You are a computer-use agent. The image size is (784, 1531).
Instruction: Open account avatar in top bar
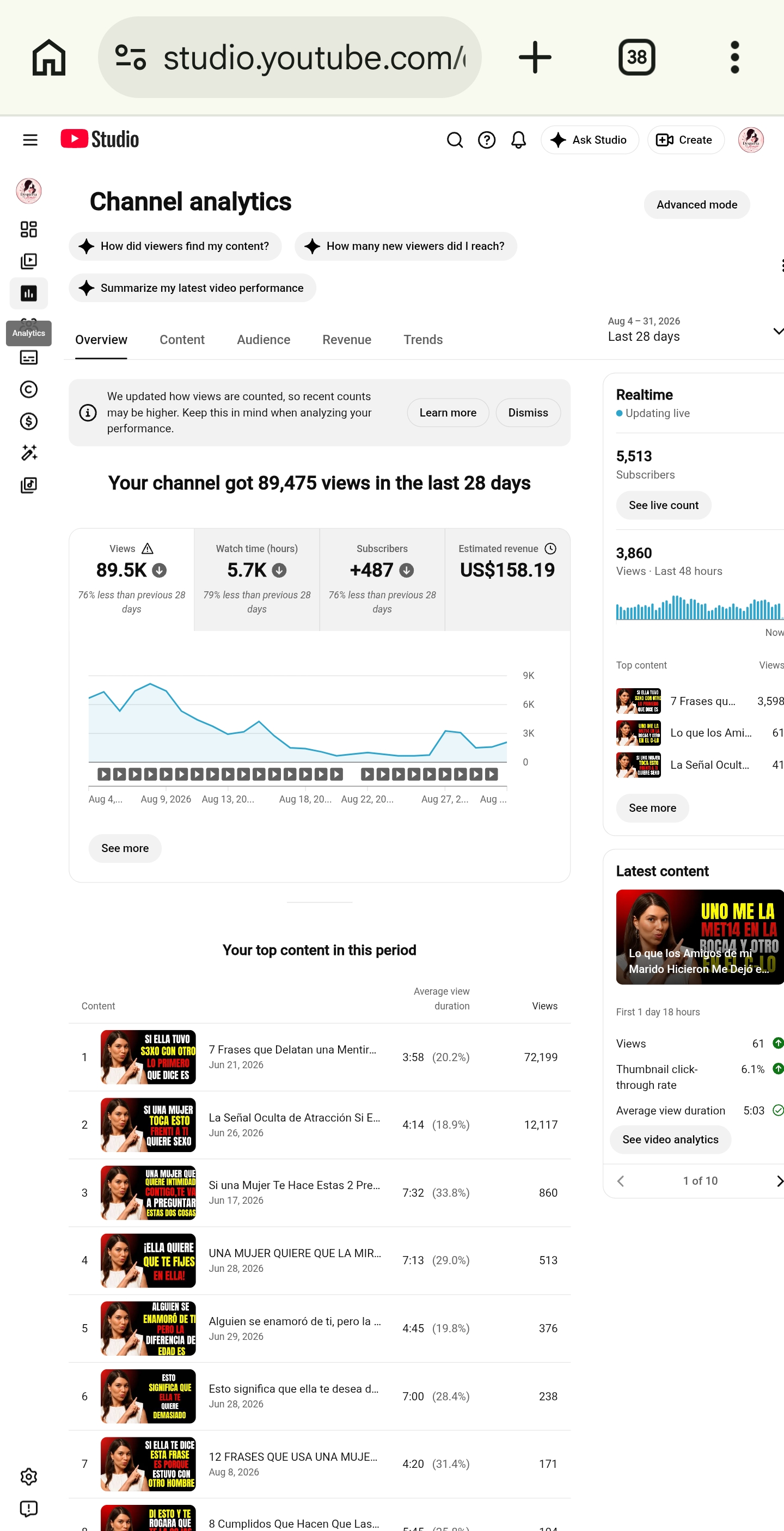[751, 140]
